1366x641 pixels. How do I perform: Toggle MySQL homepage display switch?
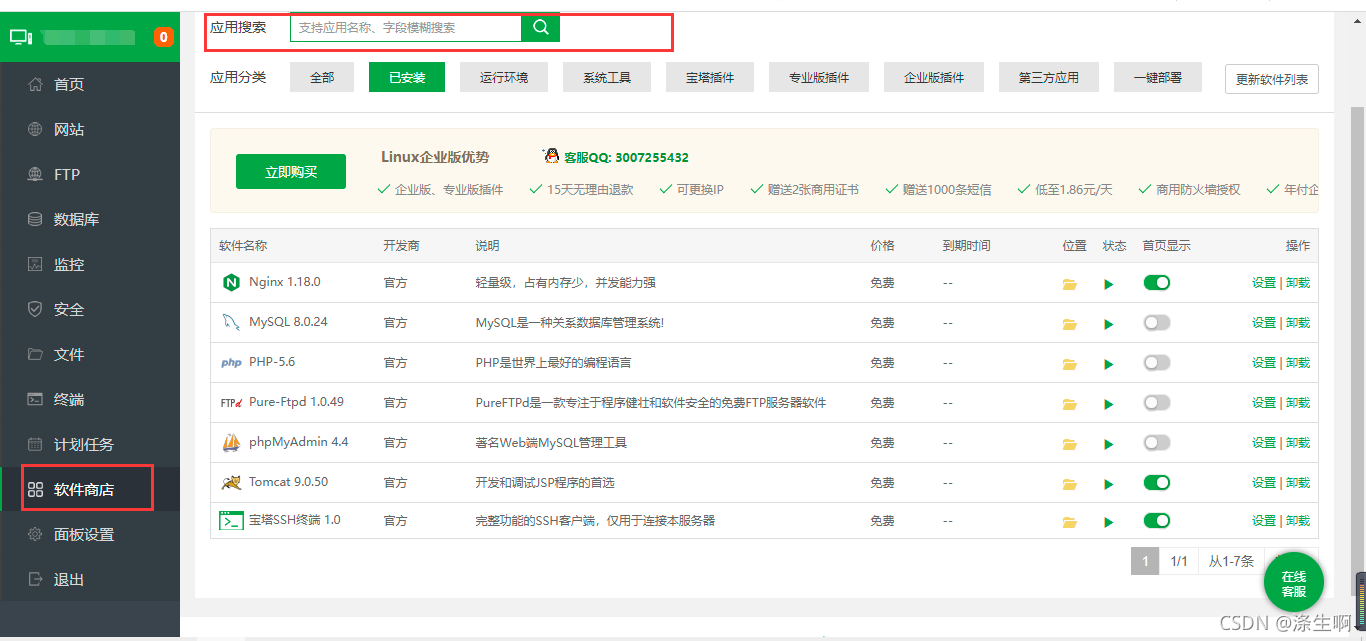[x=1157, y=323]
